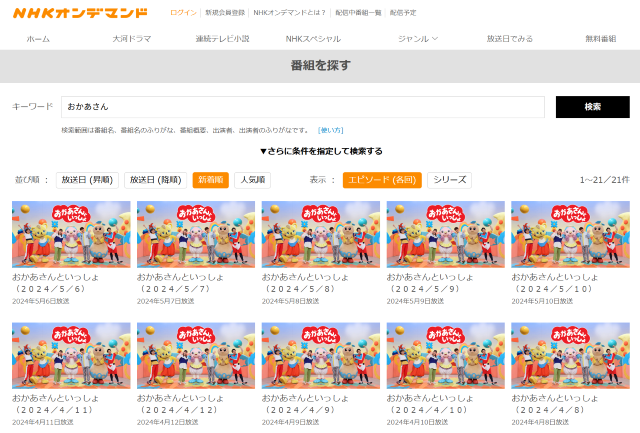Open thumbnail for 2024/5/6 episode
Image resolution: width=640 pixels, height=433 pixels.
71,234
